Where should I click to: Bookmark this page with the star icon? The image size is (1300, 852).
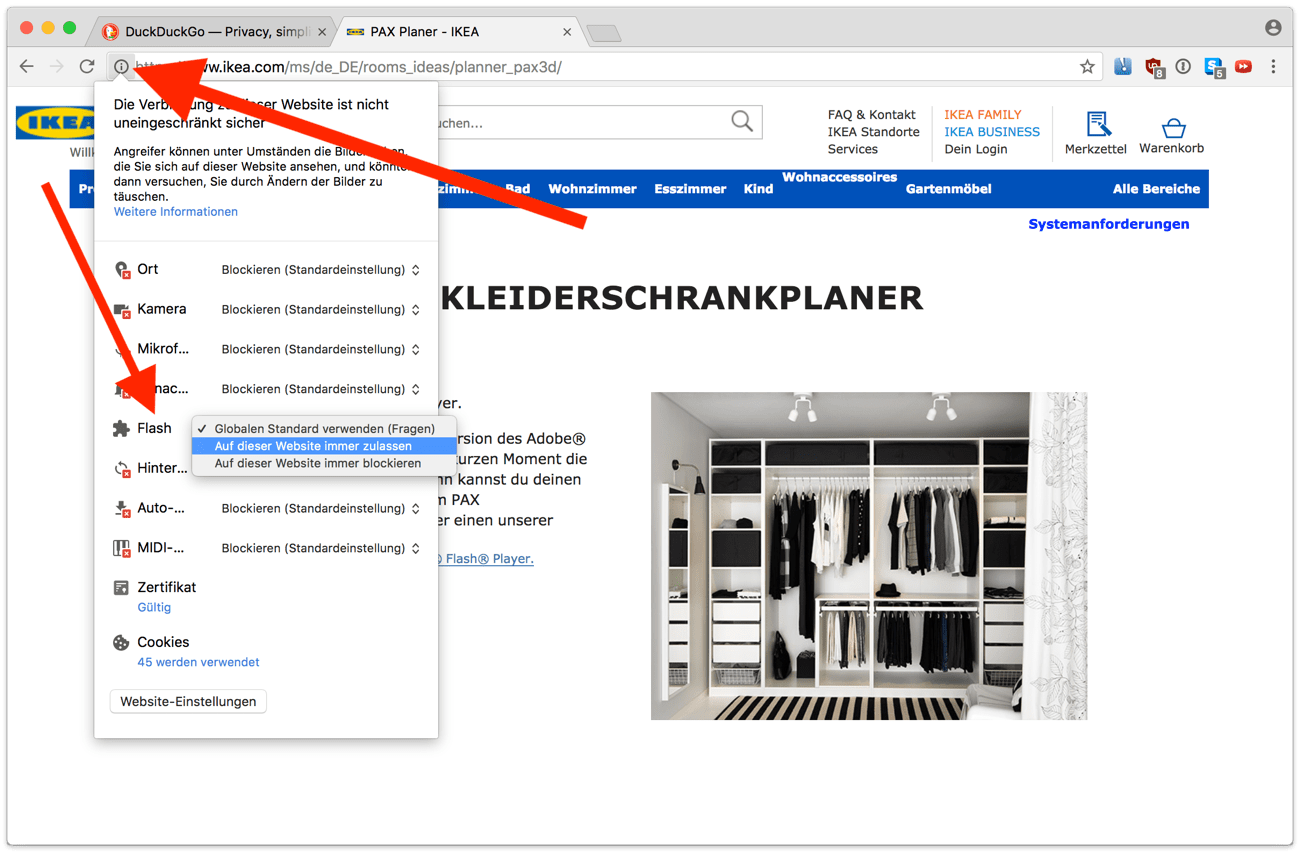(x=1087, y=67)
